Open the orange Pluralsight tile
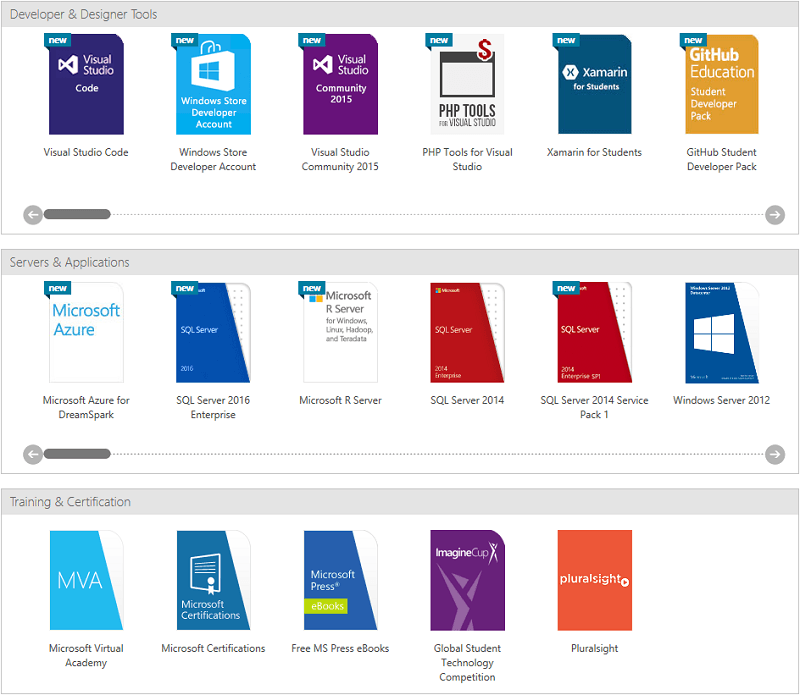This screenshot has height=695, width=800. [x=594, y=580]
